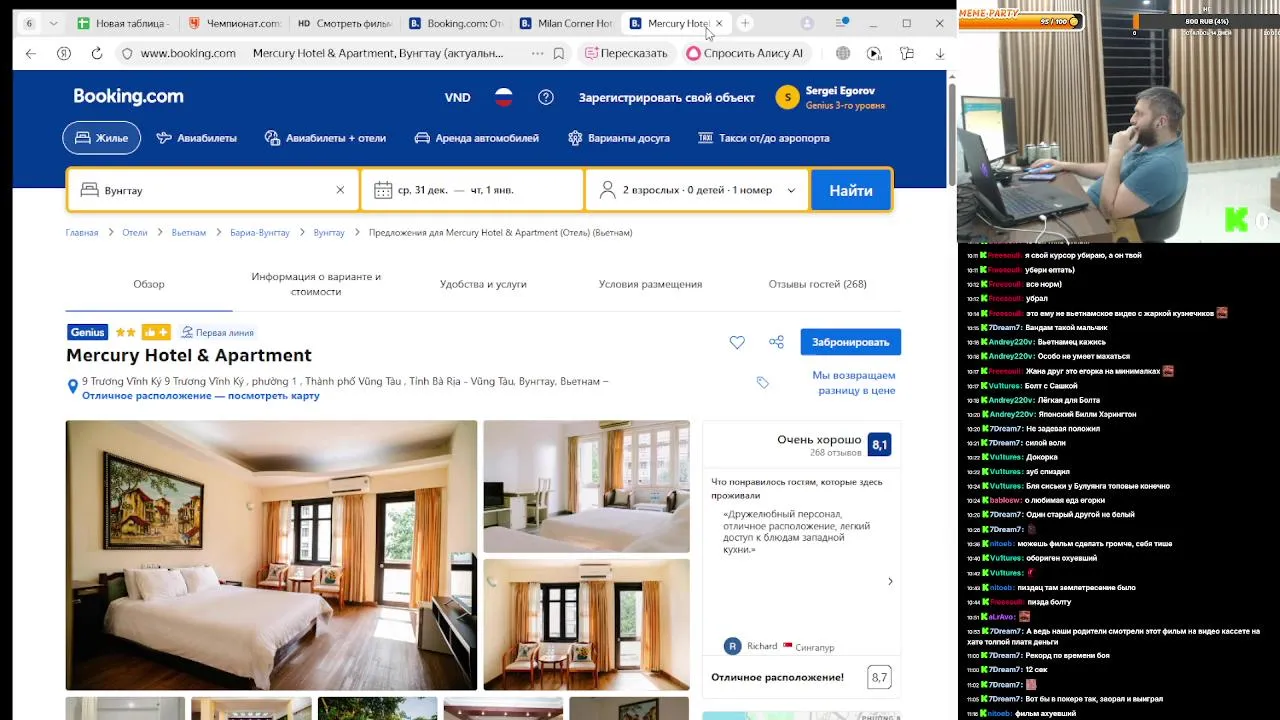Open Такси от/до аэропорта section
The image size is (1280, 720).
coord(763,138)
